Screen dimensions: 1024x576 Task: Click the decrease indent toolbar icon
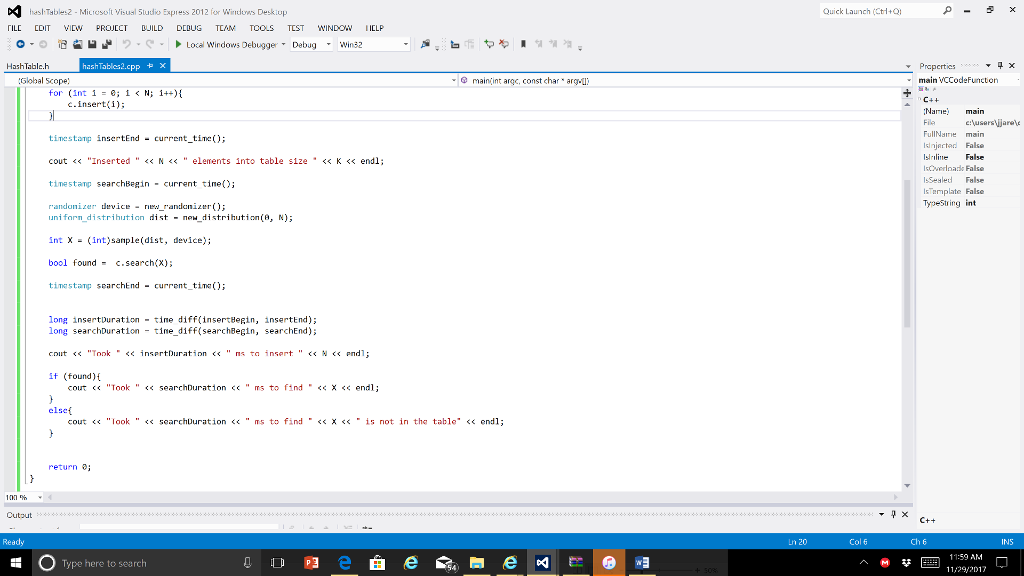coord(455,44)
